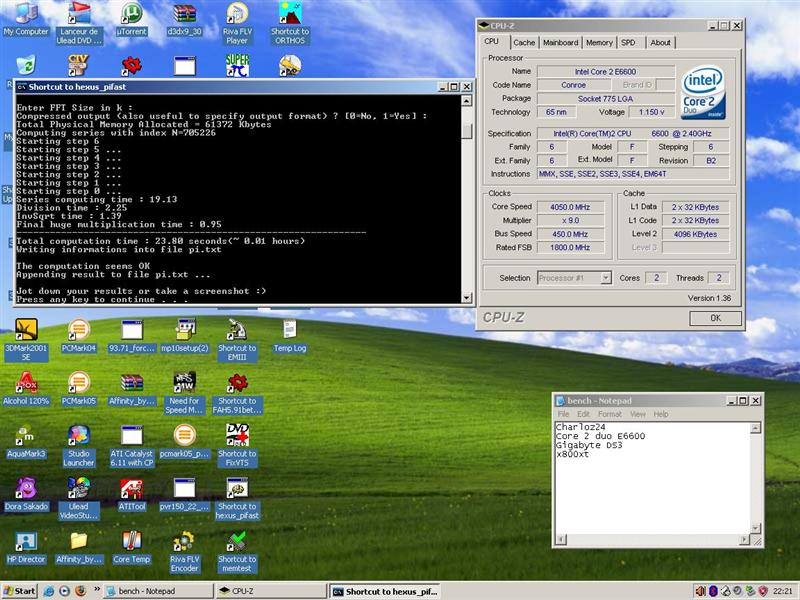This screenshot has width=800, height=600.
Task: Expand quick launch overflow chevron
Action: 96,589
